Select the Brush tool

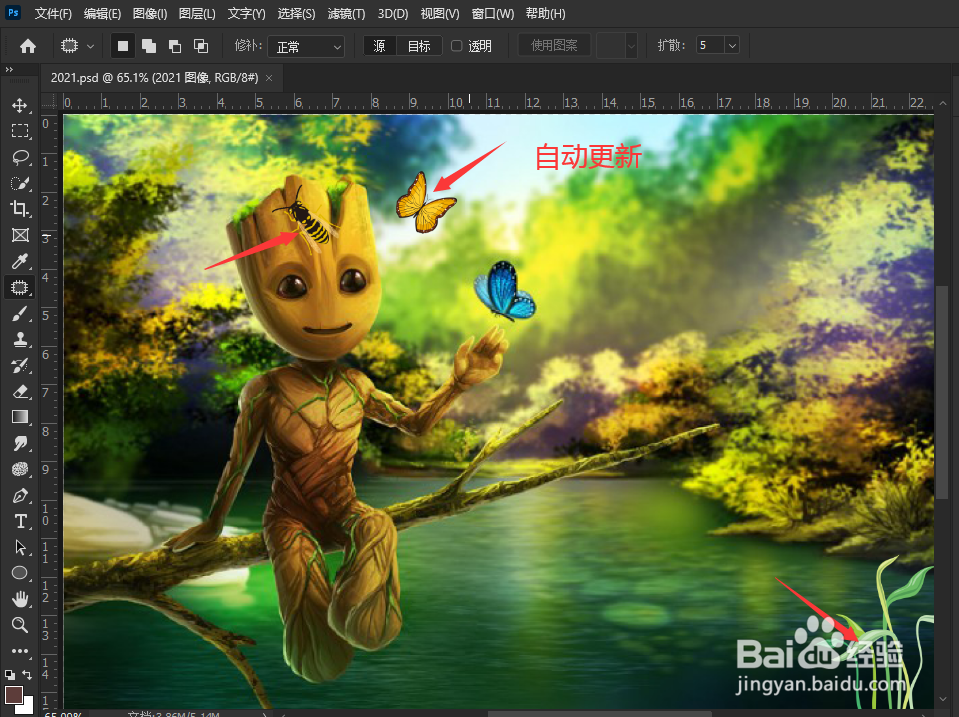pos(20,314)
